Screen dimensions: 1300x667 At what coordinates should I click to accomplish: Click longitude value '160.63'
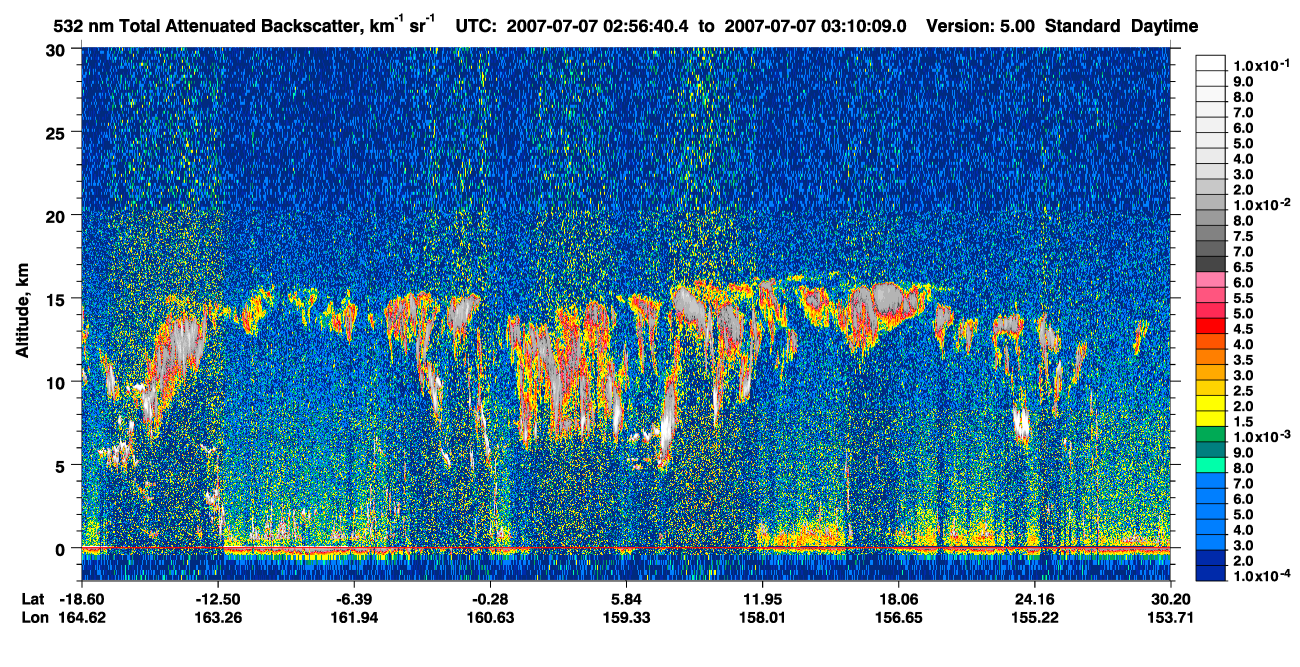pyautogui.click(x=490, y=617)
